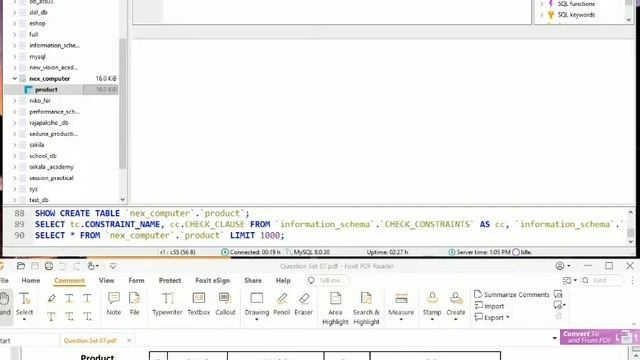Open the Stamp tool
Image resolution: width=640 pixels, height=360 pixels.
coord(432,306)
